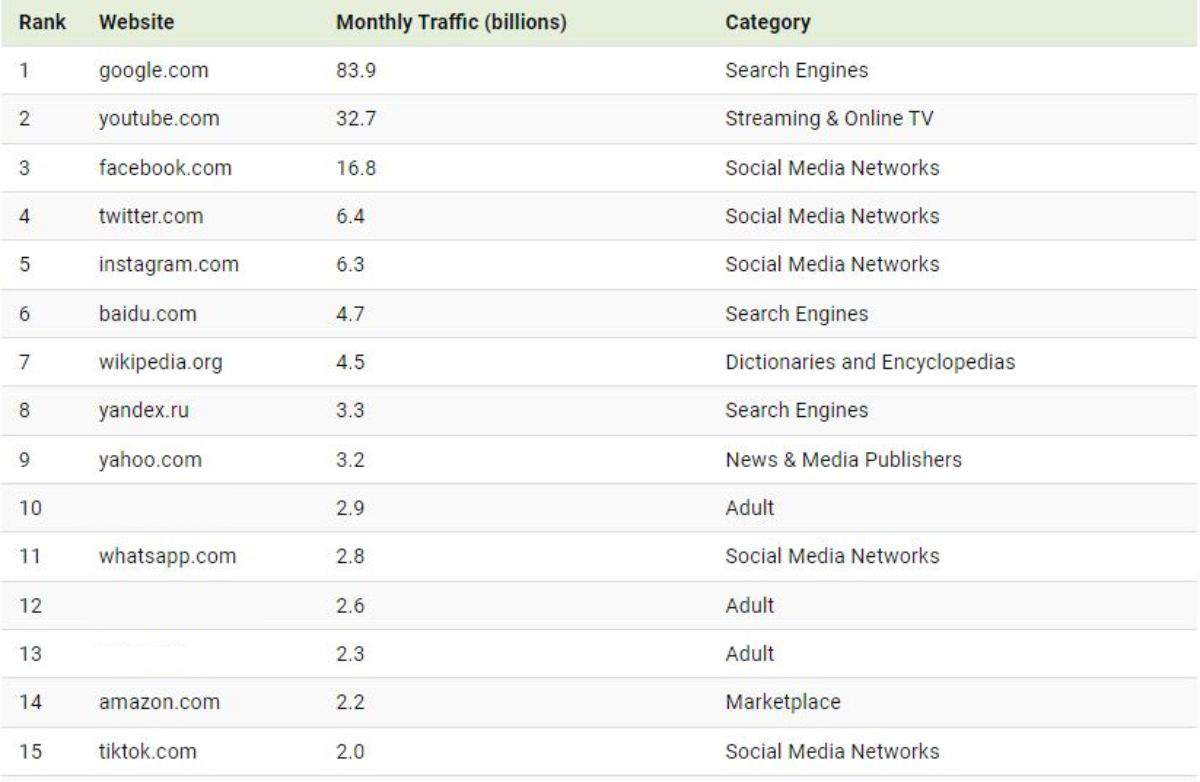Click facebook.com in the Website column
1200x782 pixels.
tap(165, 168)
